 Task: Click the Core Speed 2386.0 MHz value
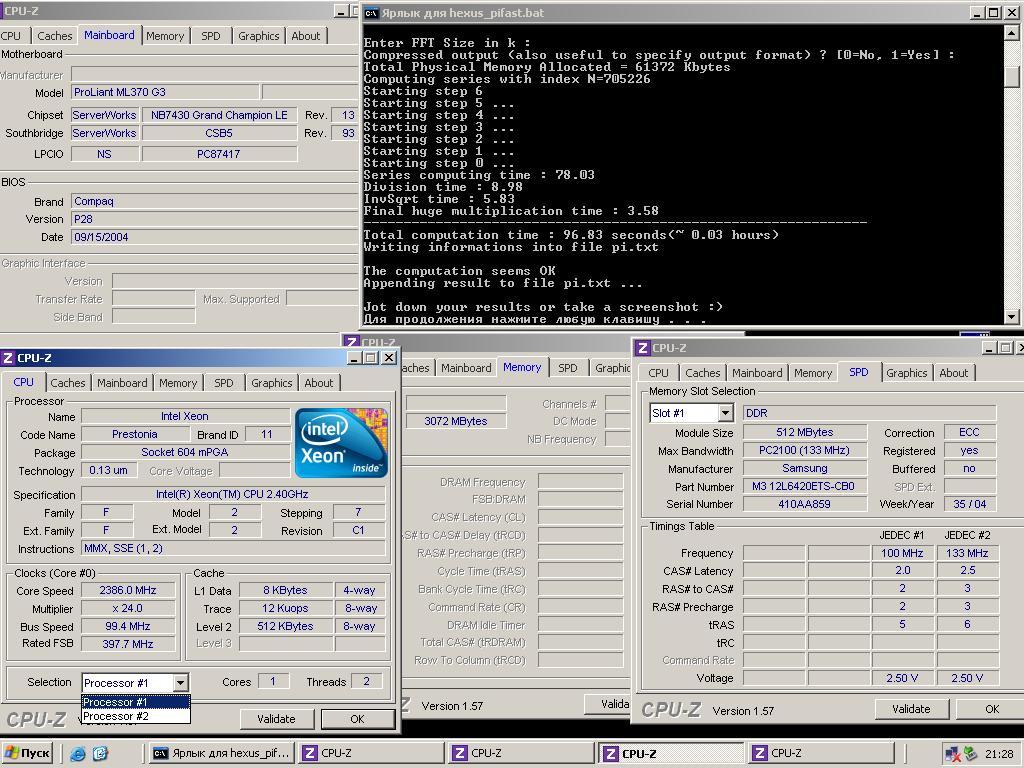tap(128, 590)
